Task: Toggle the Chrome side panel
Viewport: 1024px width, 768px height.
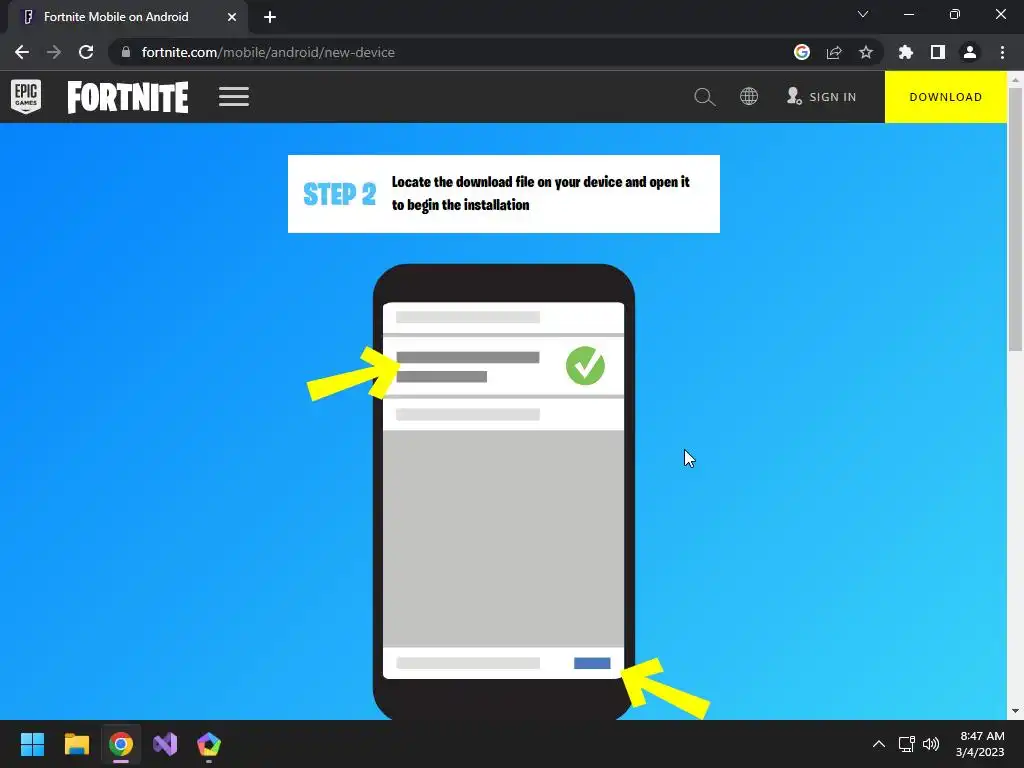Action: tap(938, 52)
